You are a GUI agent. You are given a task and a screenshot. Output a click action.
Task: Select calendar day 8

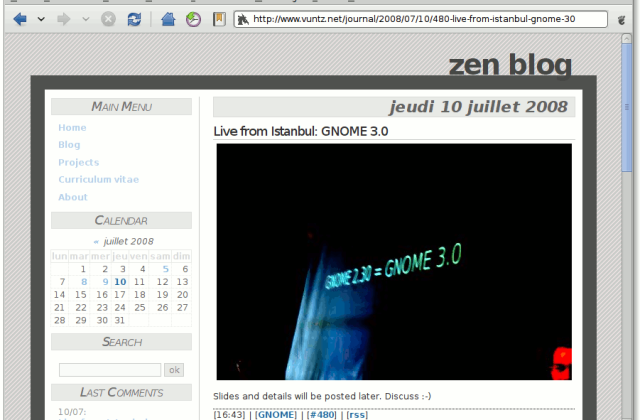pos(84,282)
